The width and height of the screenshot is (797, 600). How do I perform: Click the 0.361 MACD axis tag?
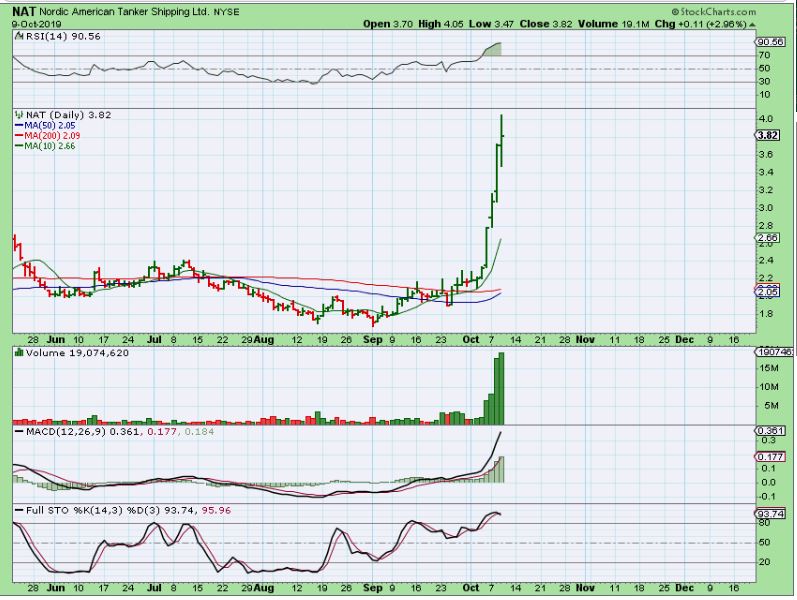point(770,431)
